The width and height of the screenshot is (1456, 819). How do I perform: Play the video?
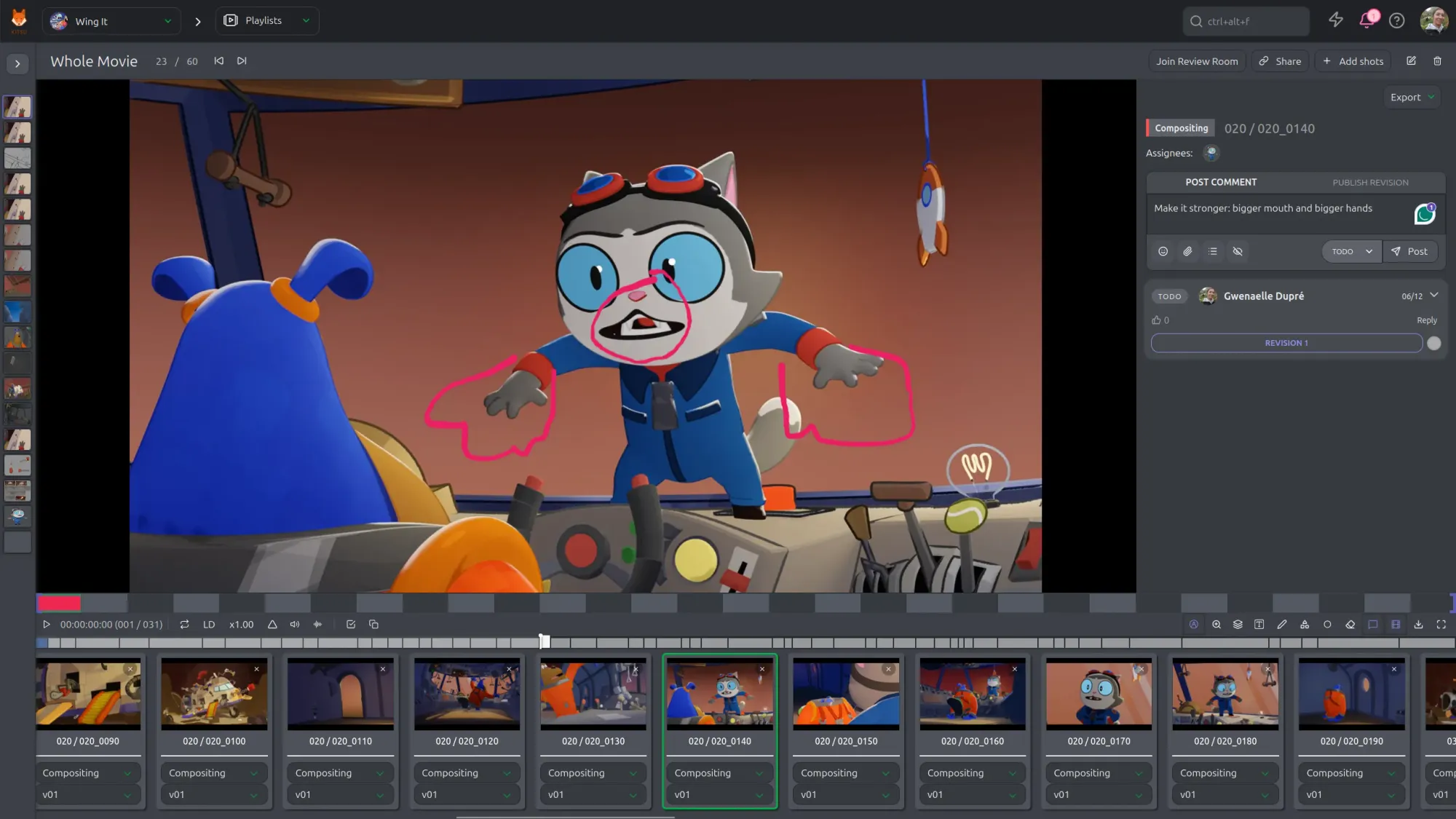coord(46,625)
